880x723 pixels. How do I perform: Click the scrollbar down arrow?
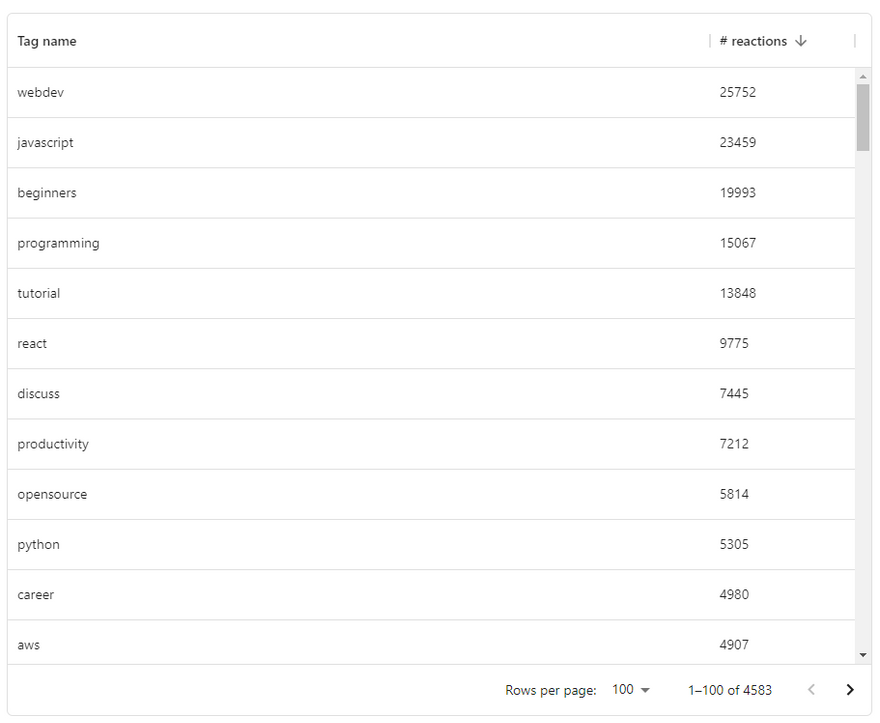(x=863, y=655)
